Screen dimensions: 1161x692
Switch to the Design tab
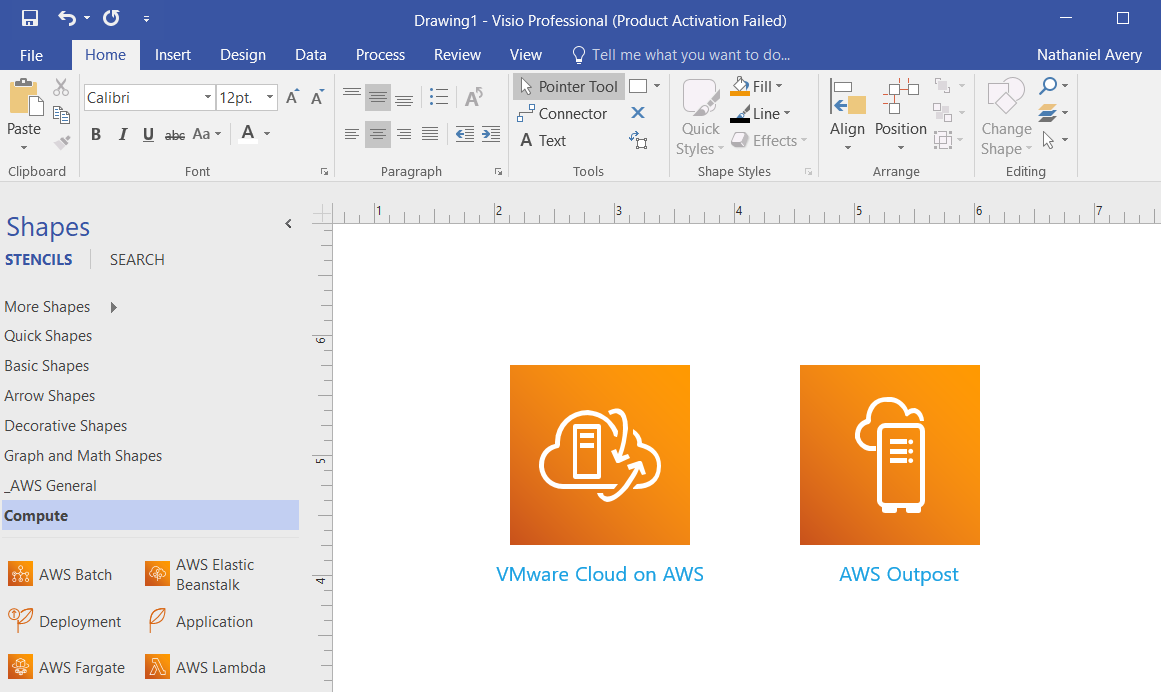243,55
